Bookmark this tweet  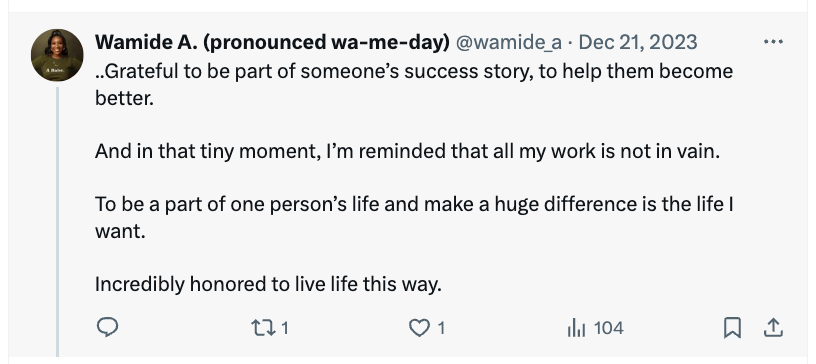(732, 328)
